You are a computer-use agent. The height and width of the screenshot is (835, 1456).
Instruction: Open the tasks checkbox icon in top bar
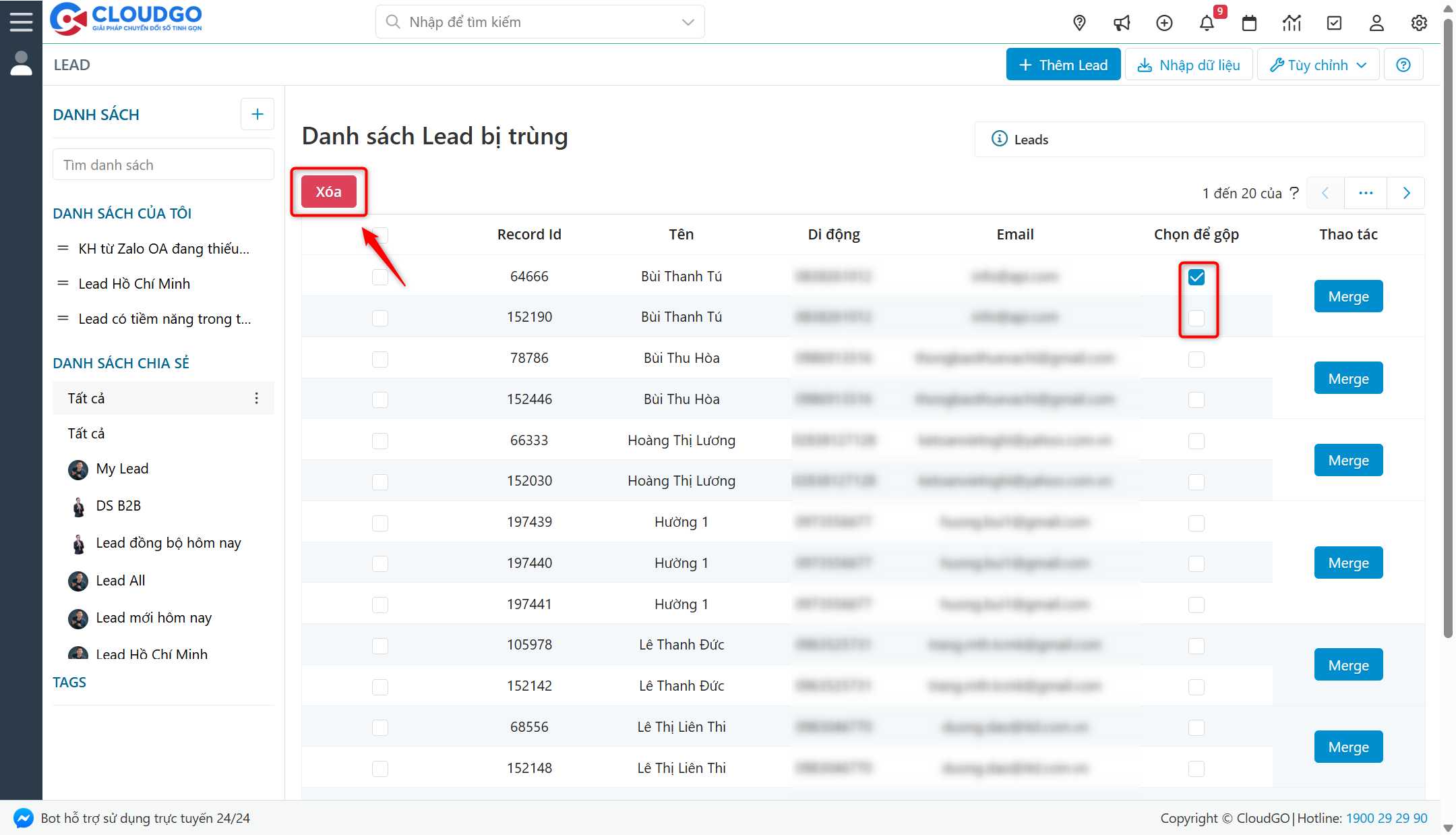(1334, 22)
